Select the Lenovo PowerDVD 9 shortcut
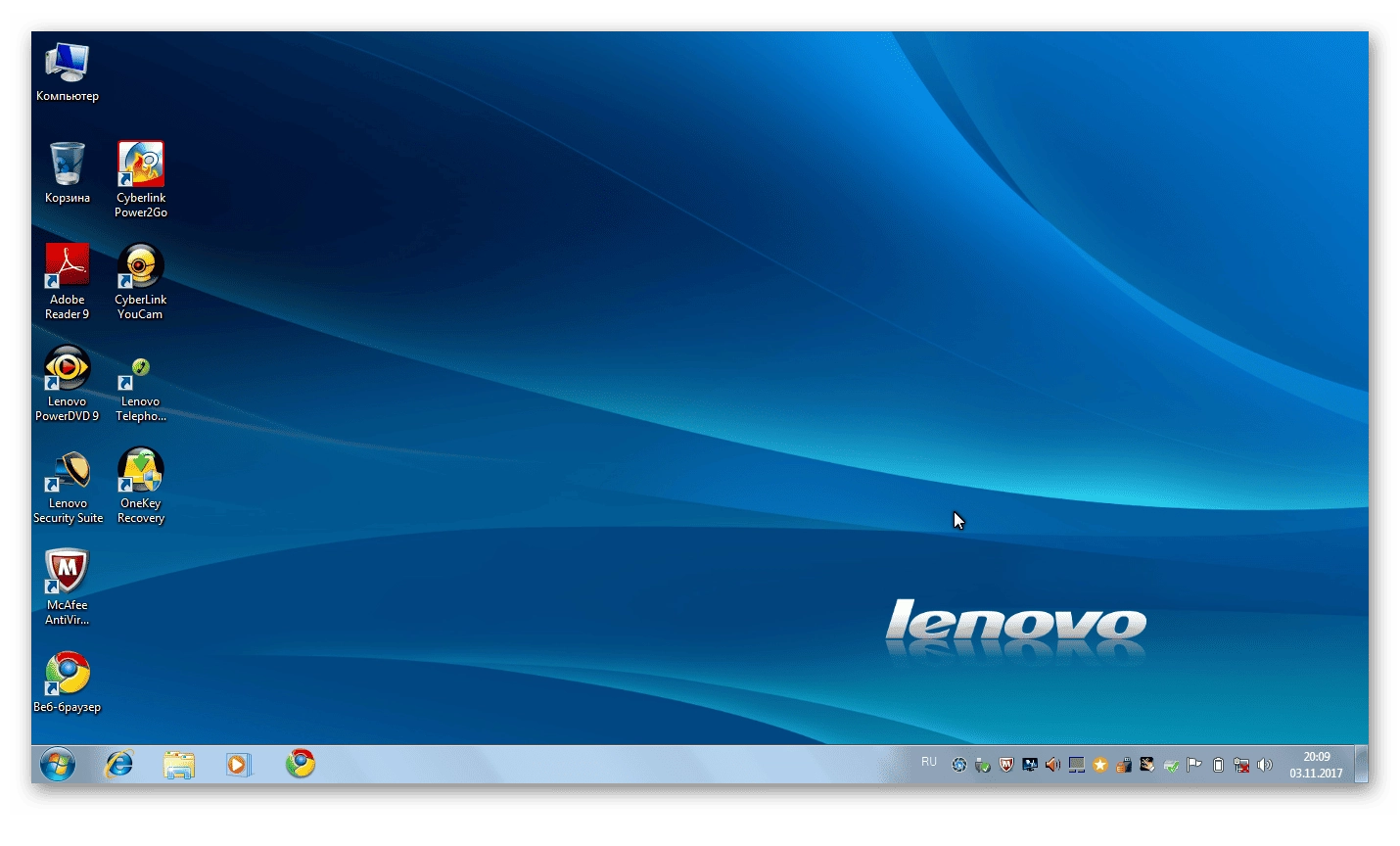This screenshot has height=846, width=1400. click(68, 383)
